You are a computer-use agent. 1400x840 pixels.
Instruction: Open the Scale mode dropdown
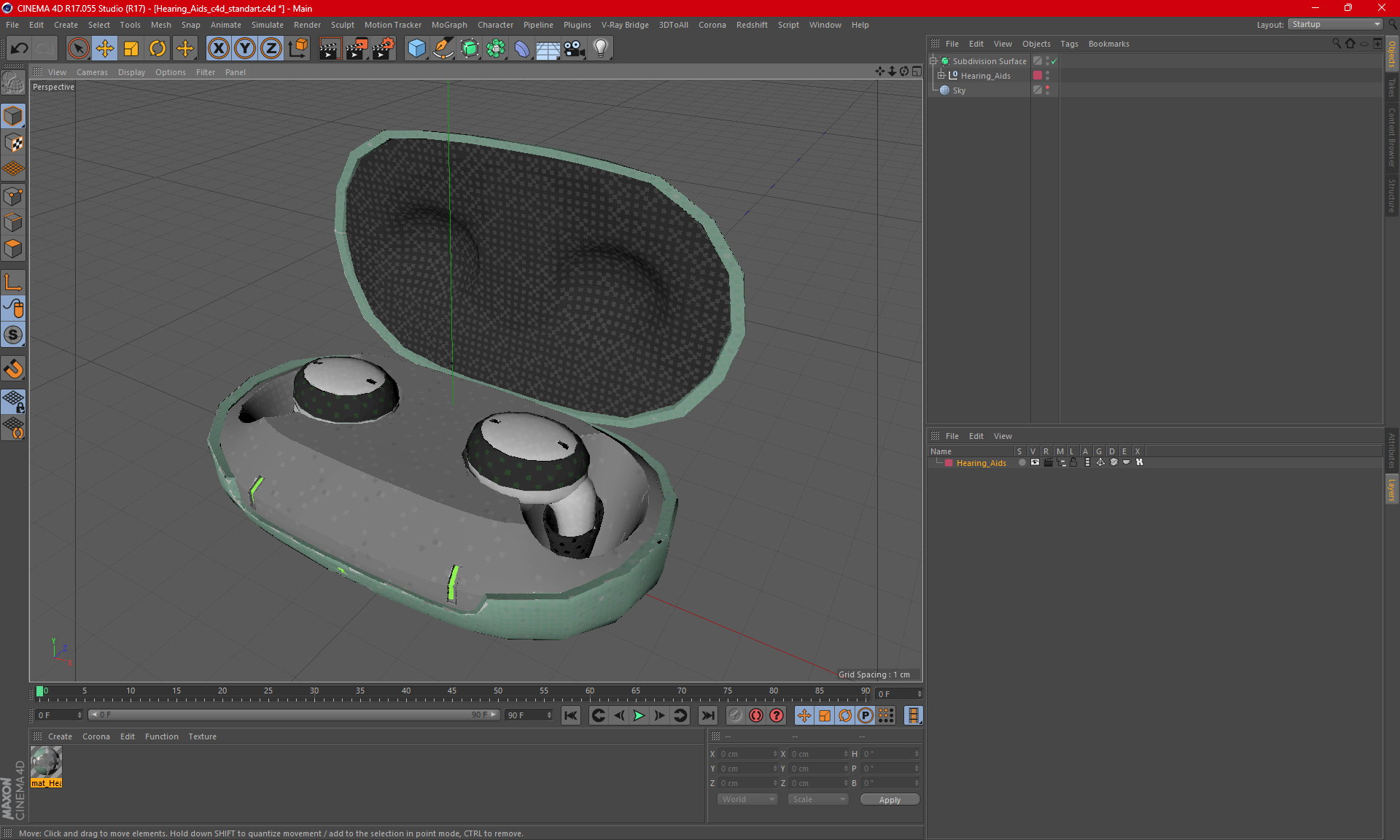coord(818,799)
